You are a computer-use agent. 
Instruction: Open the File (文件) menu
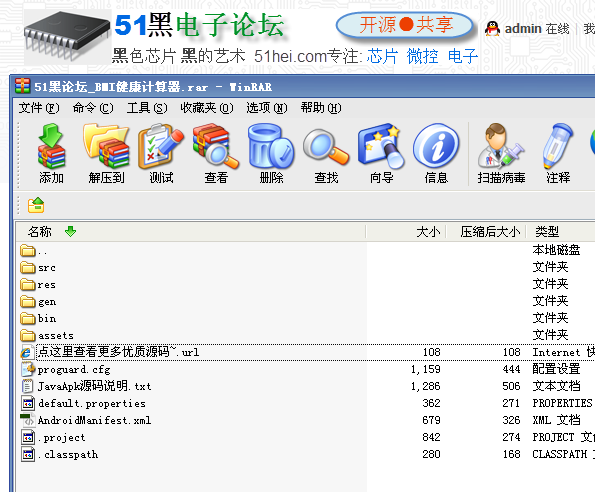click(x=39, y=108)
